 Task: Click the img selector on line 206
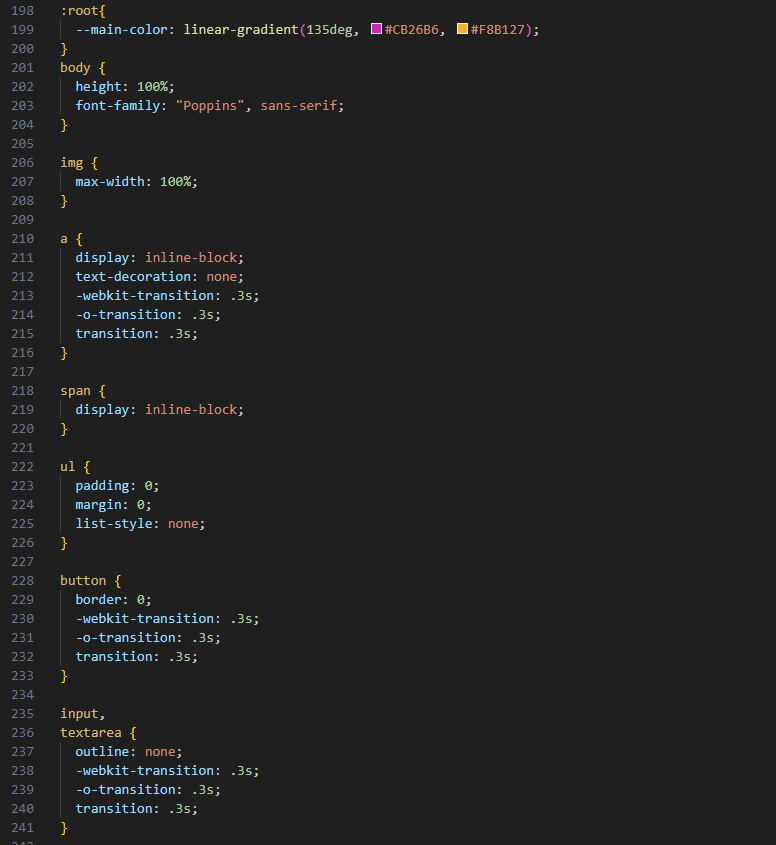click(71, 163)
